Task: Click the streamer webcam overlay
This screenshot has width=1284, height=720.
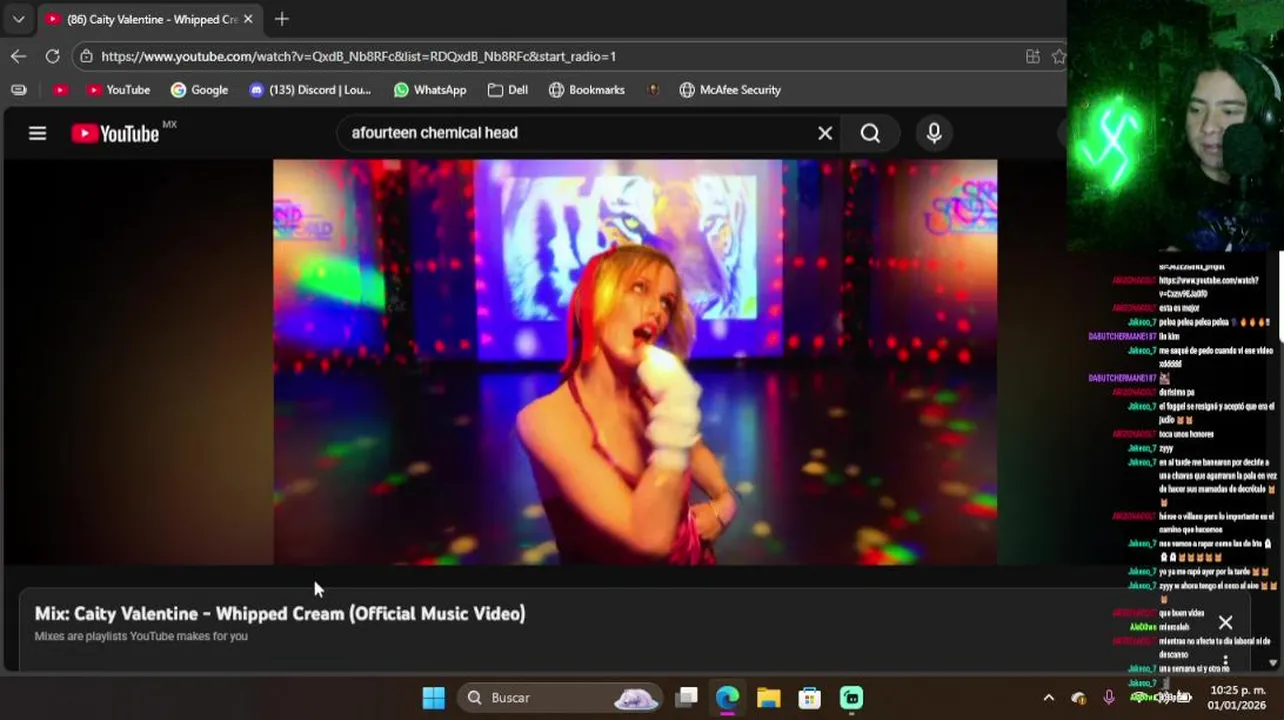Action: 1175,125
